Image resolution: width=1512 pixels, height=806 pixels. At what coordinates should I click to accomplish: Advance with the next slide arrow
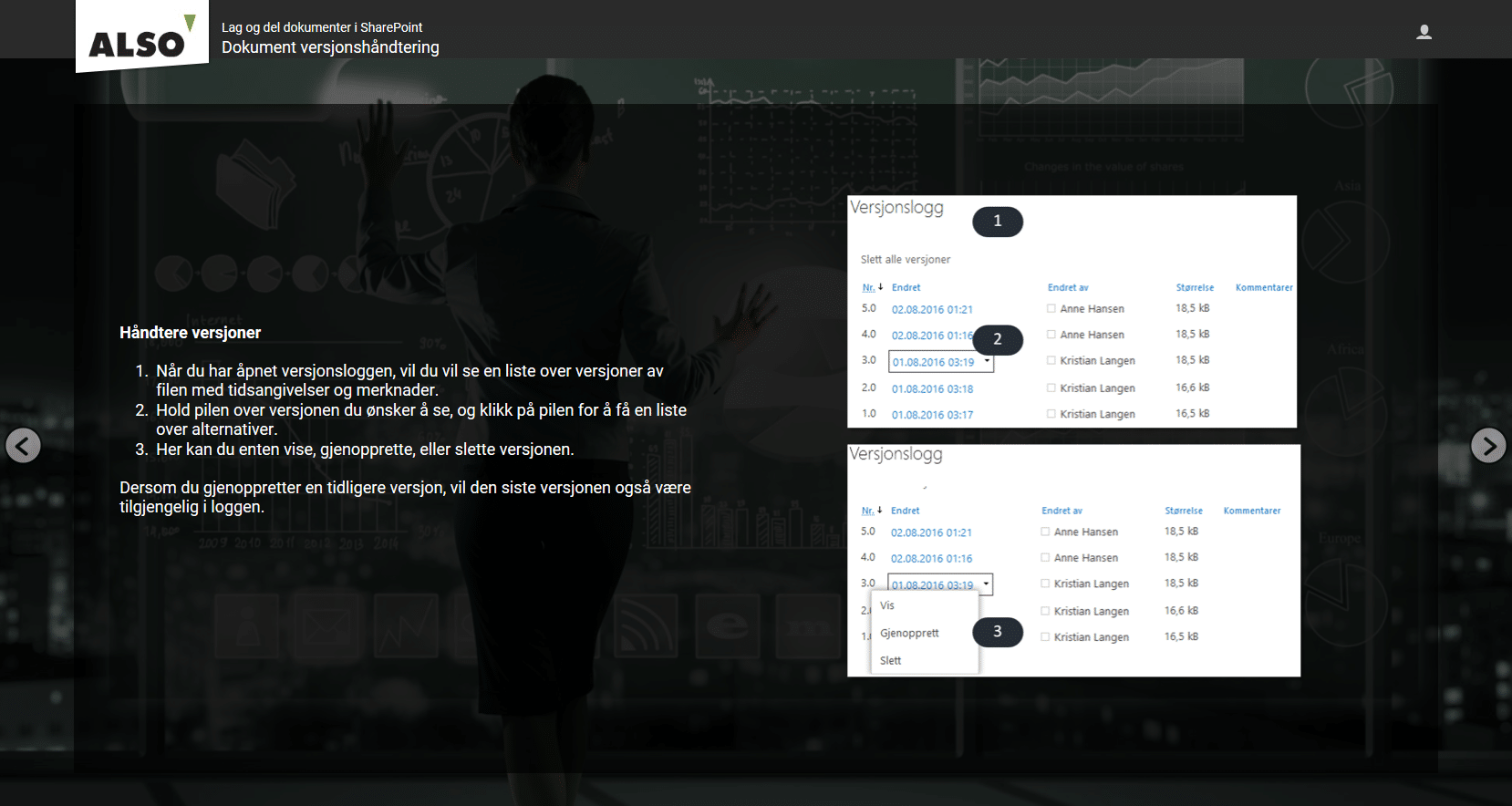pos(1488,446)
